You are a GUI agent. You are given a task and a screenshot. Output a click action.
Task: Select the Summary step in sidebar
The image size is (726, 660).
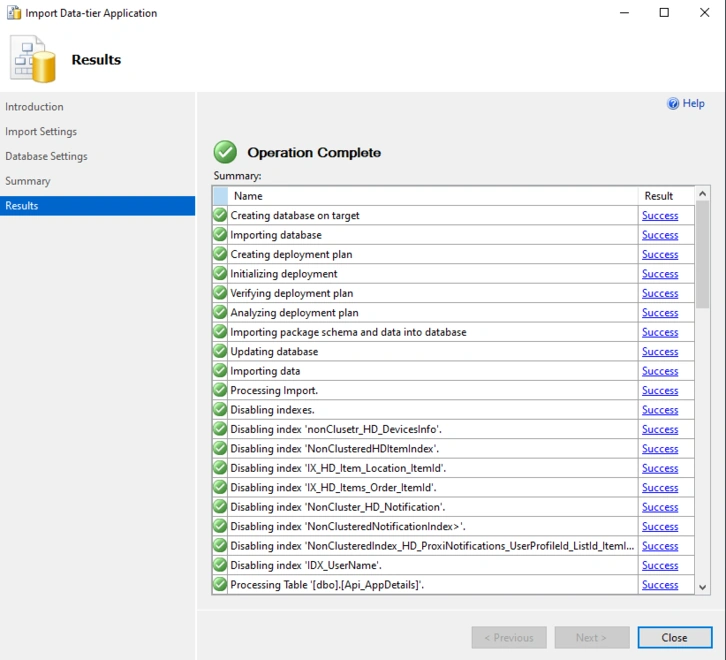click(x=28, y=181)
